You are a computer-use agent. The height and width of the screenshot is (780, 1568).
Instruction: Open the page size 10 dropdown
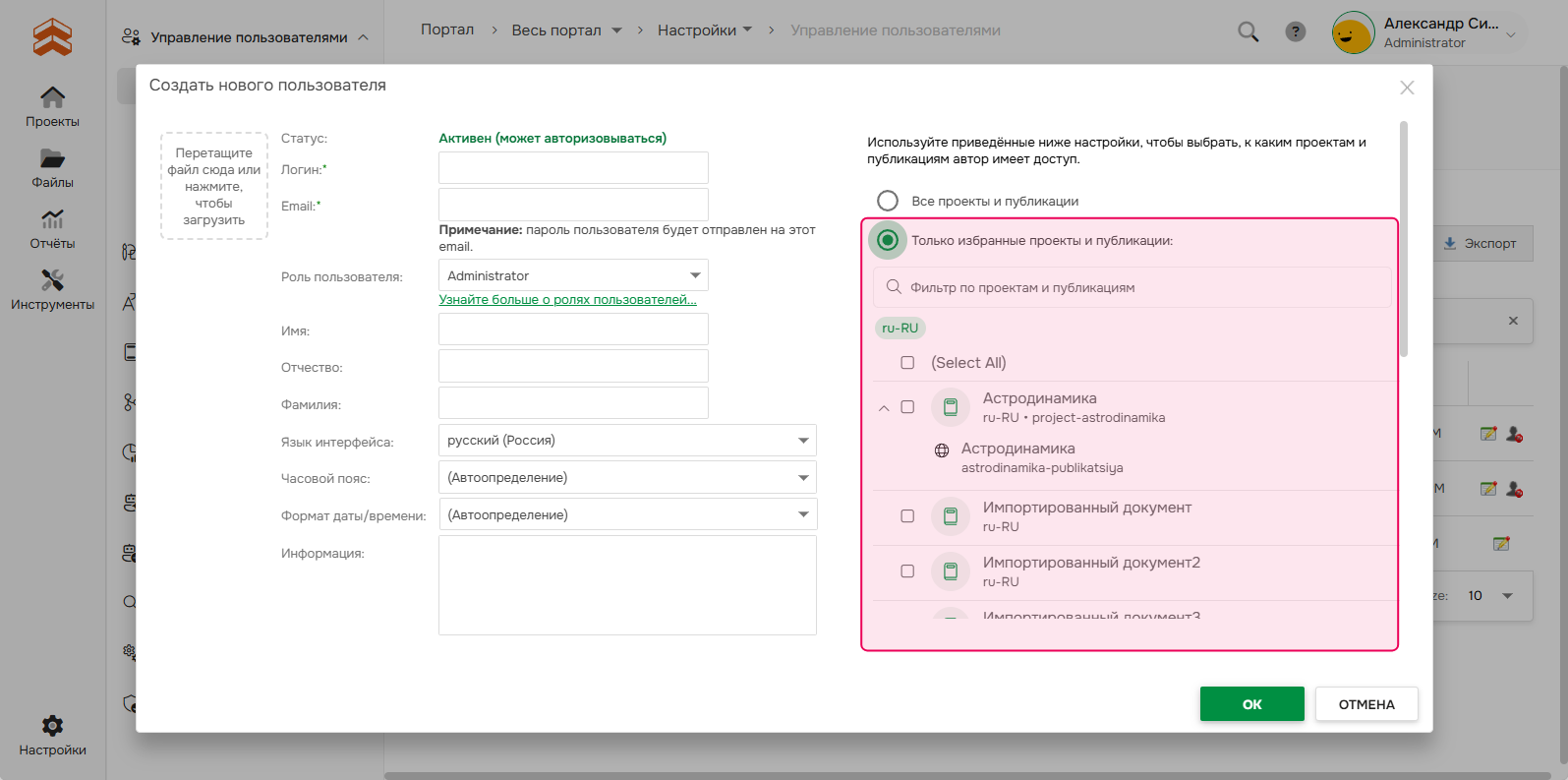point(1507,596)
